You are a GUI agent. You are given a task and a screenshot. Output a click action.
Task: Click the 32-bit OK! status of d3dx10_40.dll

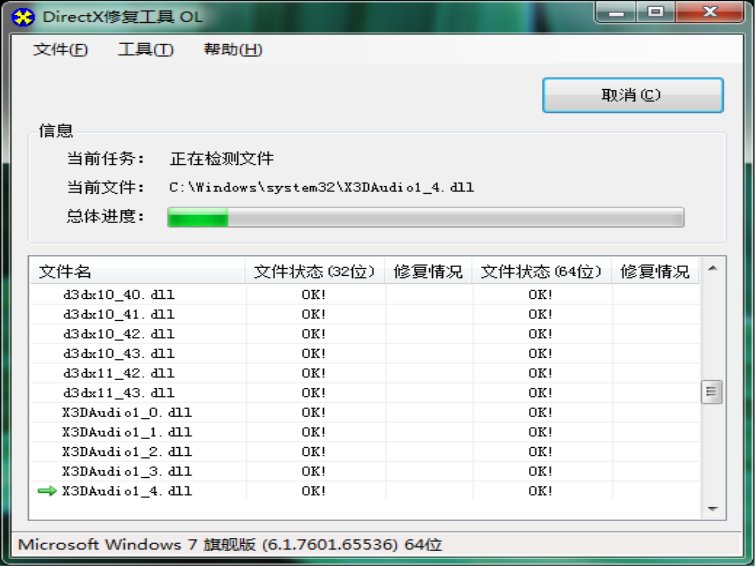313,295
